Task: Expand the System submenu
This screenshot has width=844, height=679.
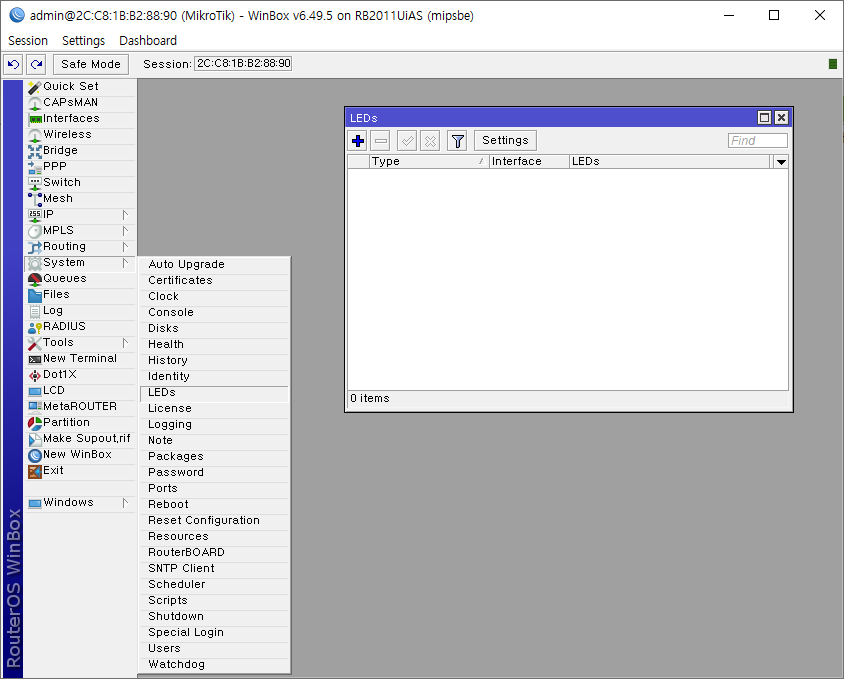Action: pos(80,263)
